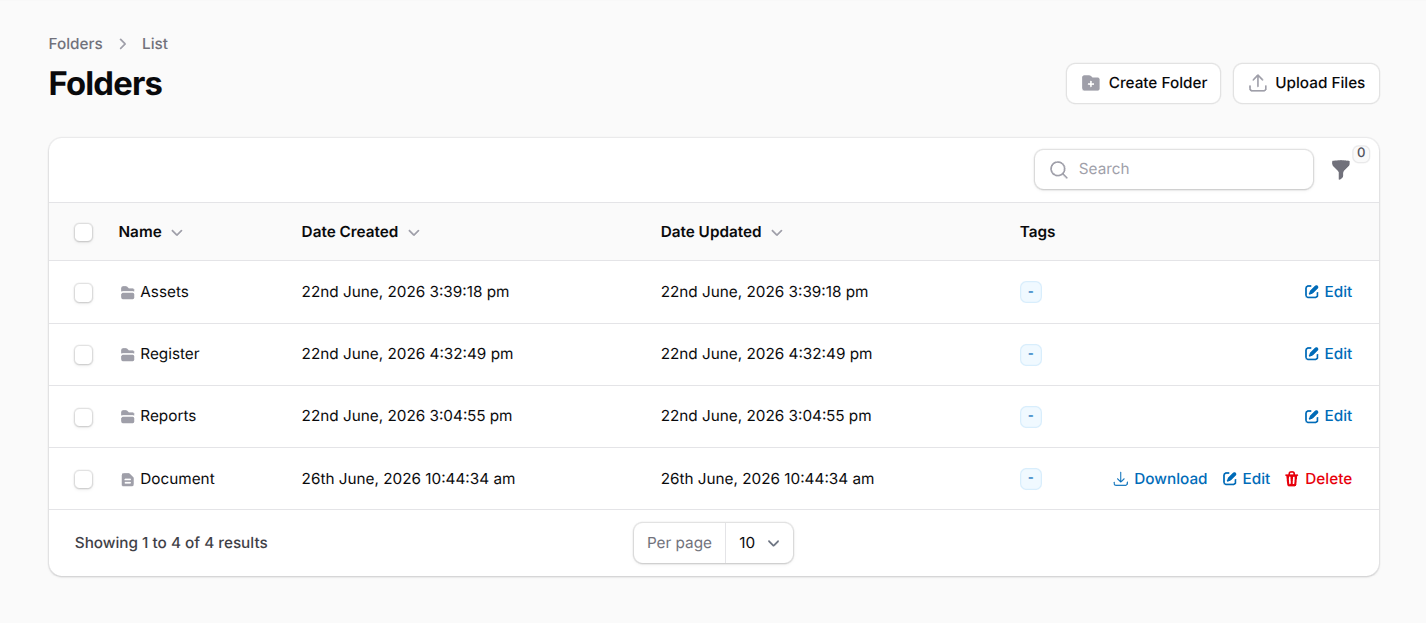Open the Reports folder name
The height and width of the screenshot is (623, 1426).
168,416
